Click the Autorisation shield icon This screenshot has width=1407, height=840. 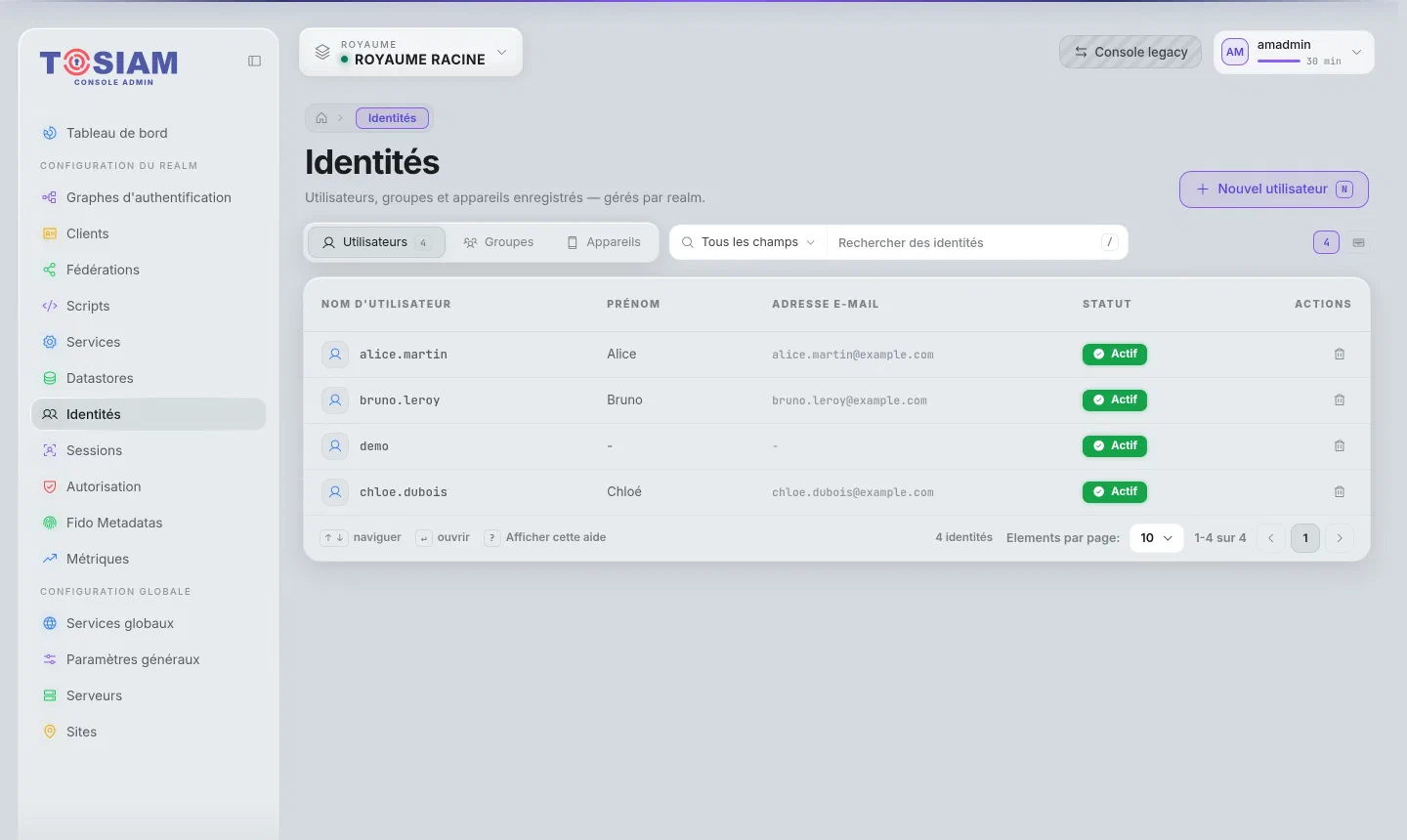coord(50,486)
